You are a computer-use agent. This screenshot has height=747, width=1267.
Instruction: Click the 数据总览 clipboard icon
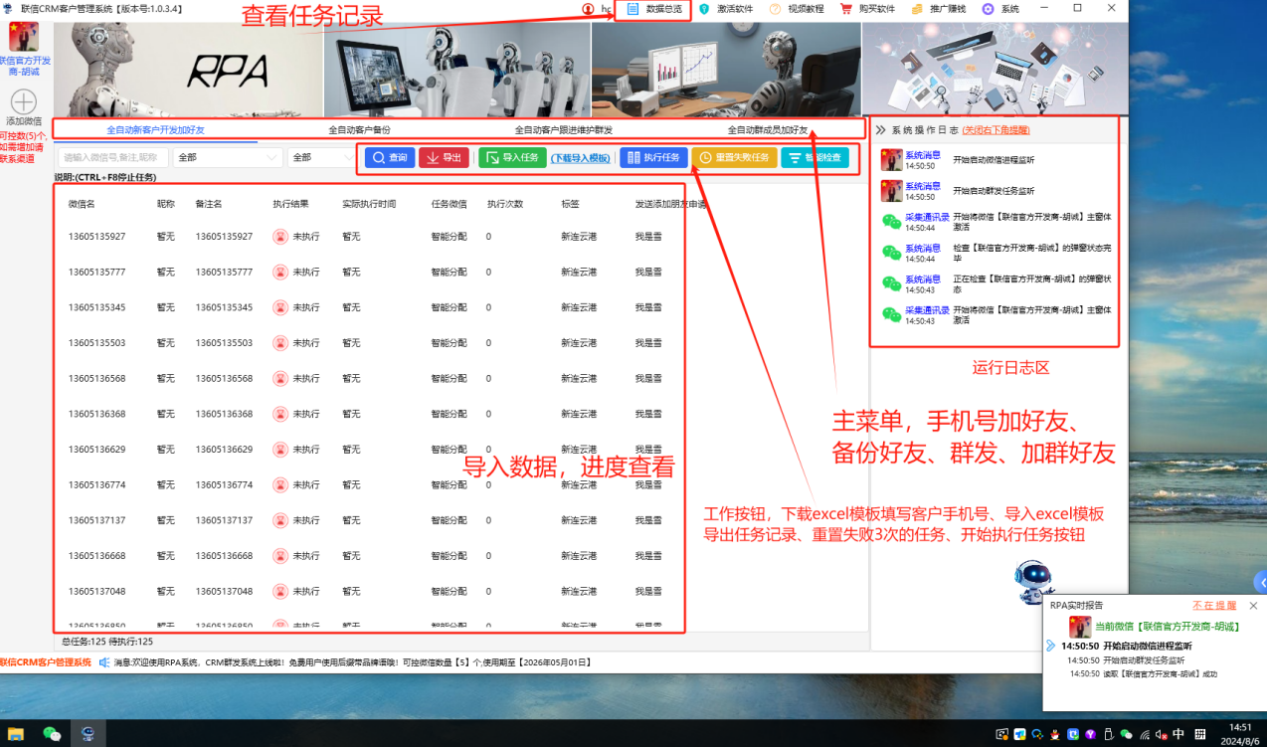point(633,8)
